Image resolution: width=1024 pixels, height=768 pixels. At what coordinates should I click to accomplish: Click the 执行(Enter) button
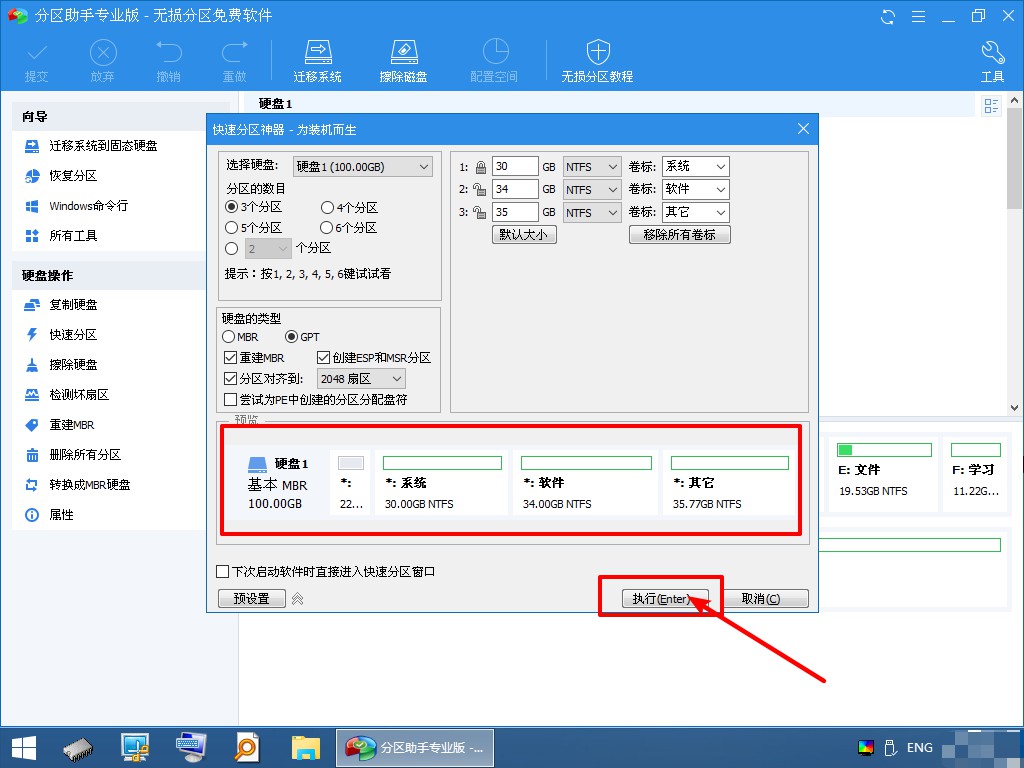point(665,599)
